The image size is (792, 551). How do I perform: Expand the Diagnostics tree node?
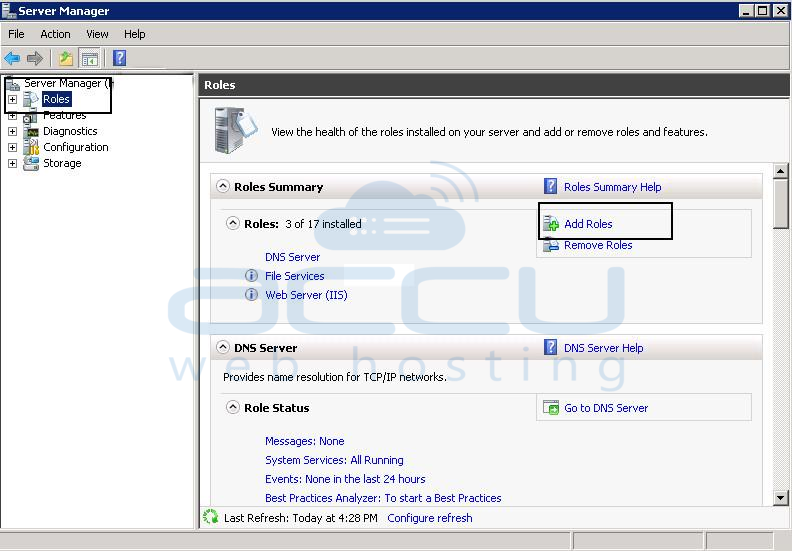(x=13, y=131)
